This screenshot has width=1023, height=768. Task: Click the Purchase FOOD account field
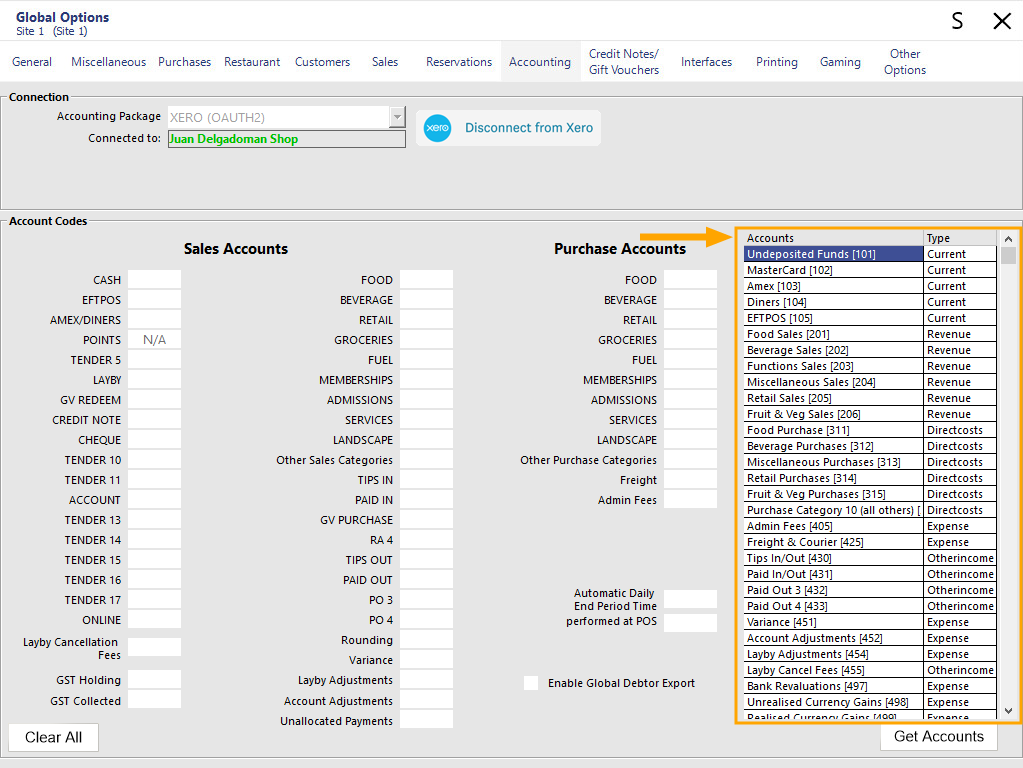point(690,280)
